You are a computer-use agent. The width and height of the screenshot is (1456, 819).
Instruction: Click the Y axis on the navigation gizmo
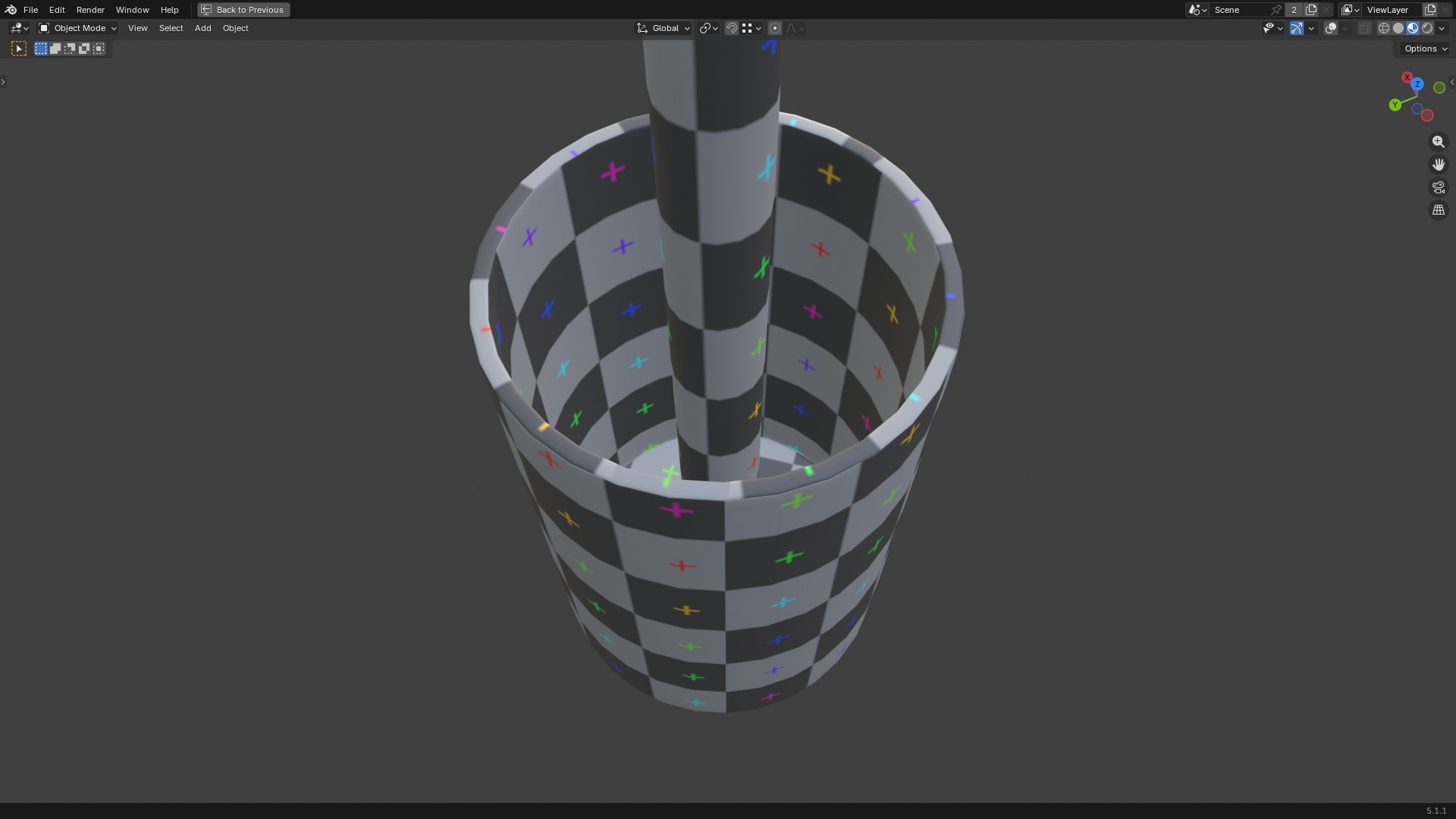point(1395,105)
